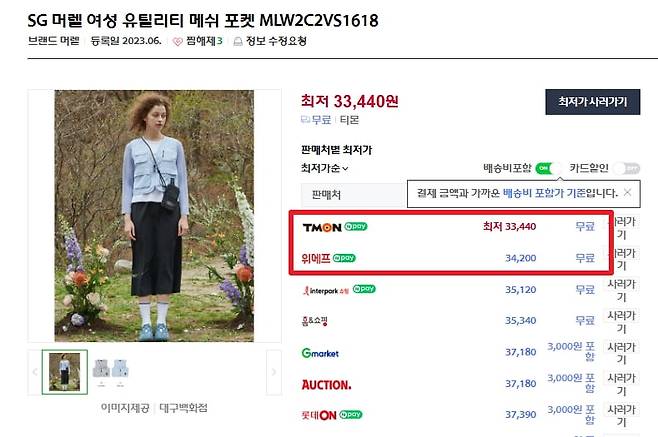Toggle off the 배송비포함 switch

coord(548,168)
